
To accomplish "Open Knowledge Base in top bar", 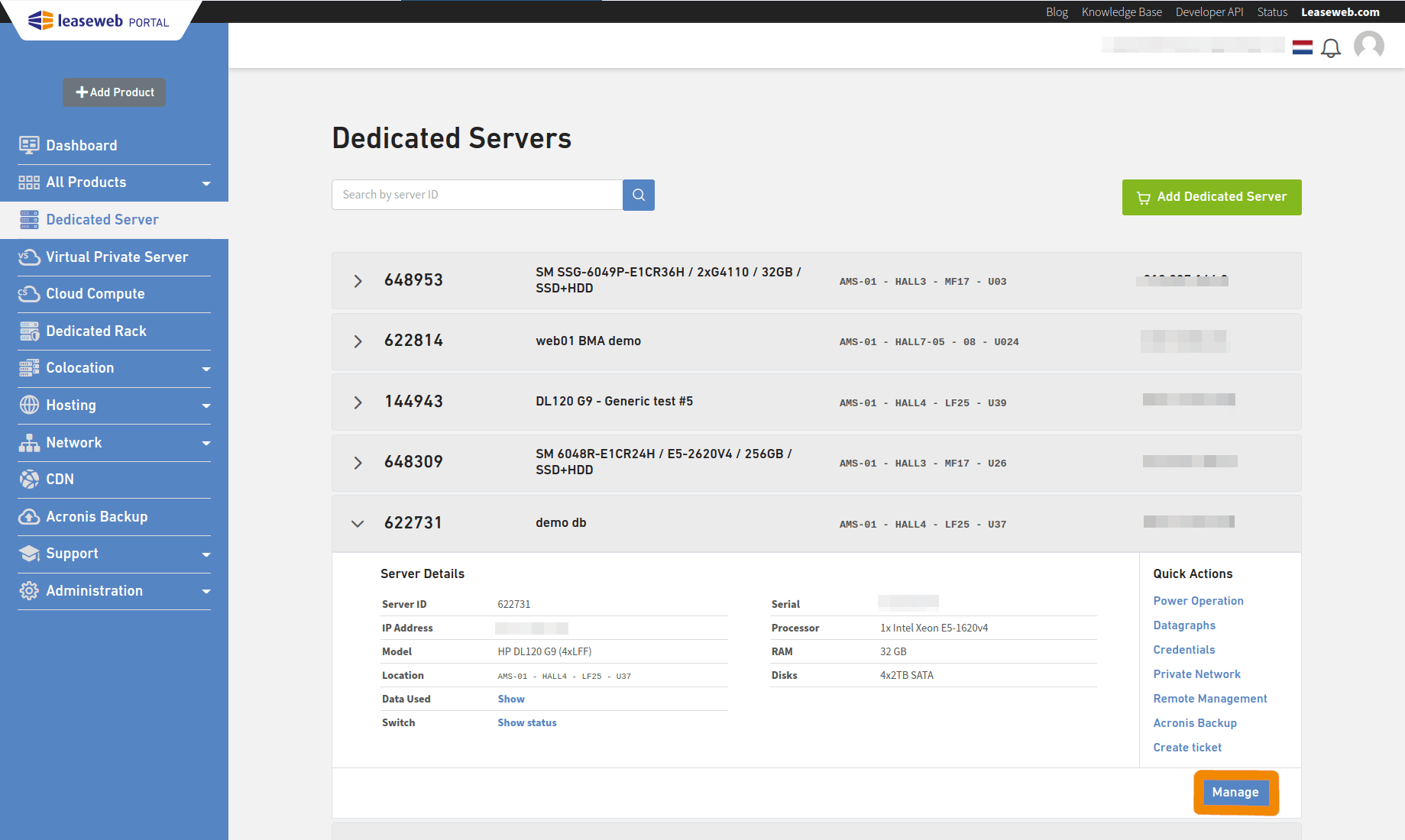I will 1121,12.
